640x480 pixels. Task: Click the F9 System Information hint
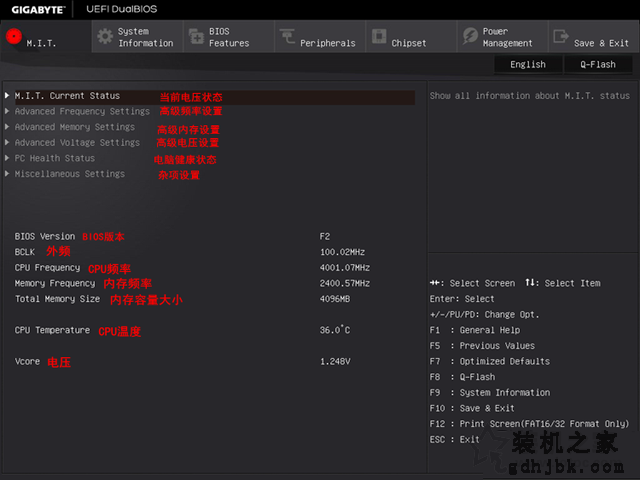click(x=490, y=393)
